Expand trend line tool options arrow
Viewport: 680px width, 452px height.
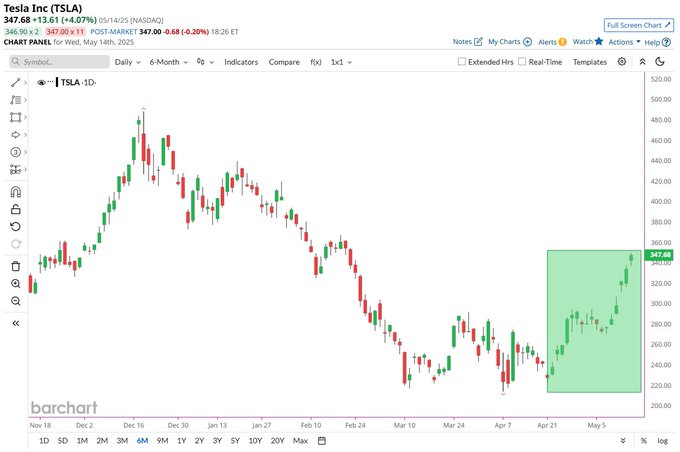(26, 82)
